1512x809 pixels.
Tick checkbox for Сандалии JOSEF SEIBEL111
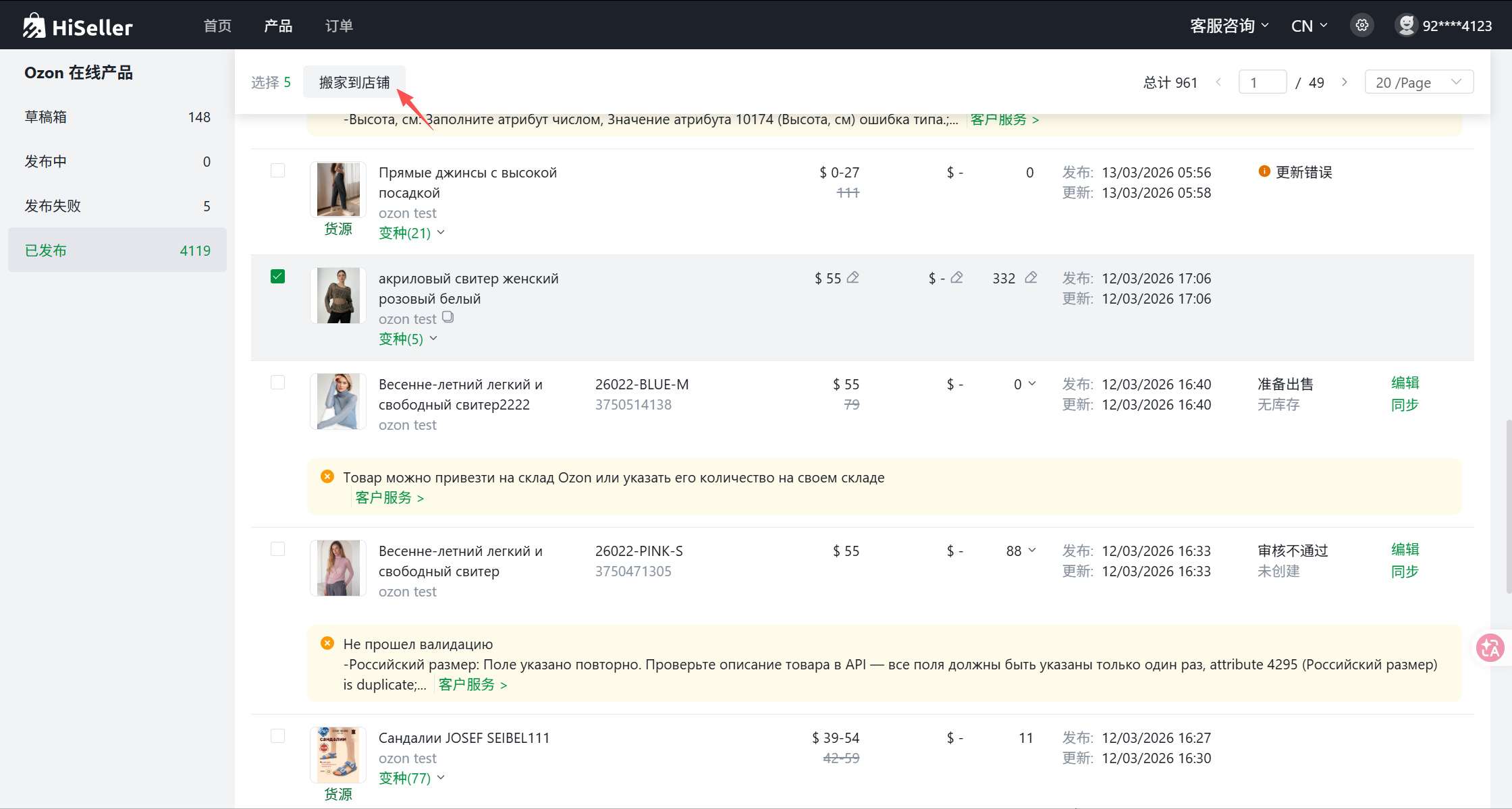pyautogui.click(x=277, y=735)
